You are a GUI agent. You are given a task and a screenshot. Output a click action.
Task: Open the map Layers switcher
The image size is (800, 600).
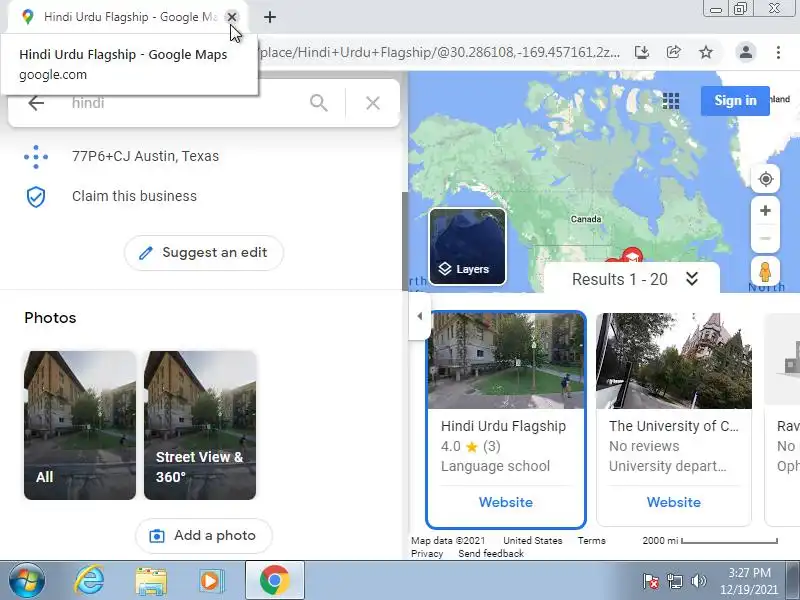pyautogui.click(x=467, y=246)
